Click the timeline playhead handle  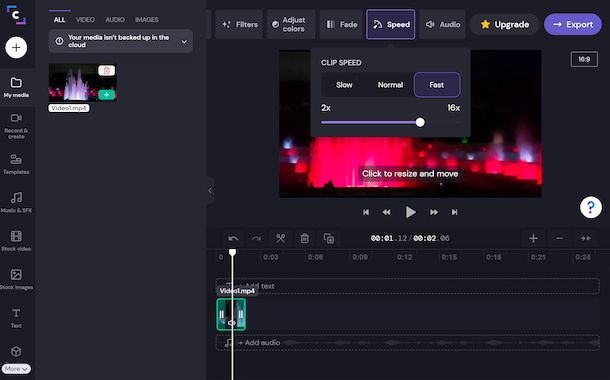point(232,253)
